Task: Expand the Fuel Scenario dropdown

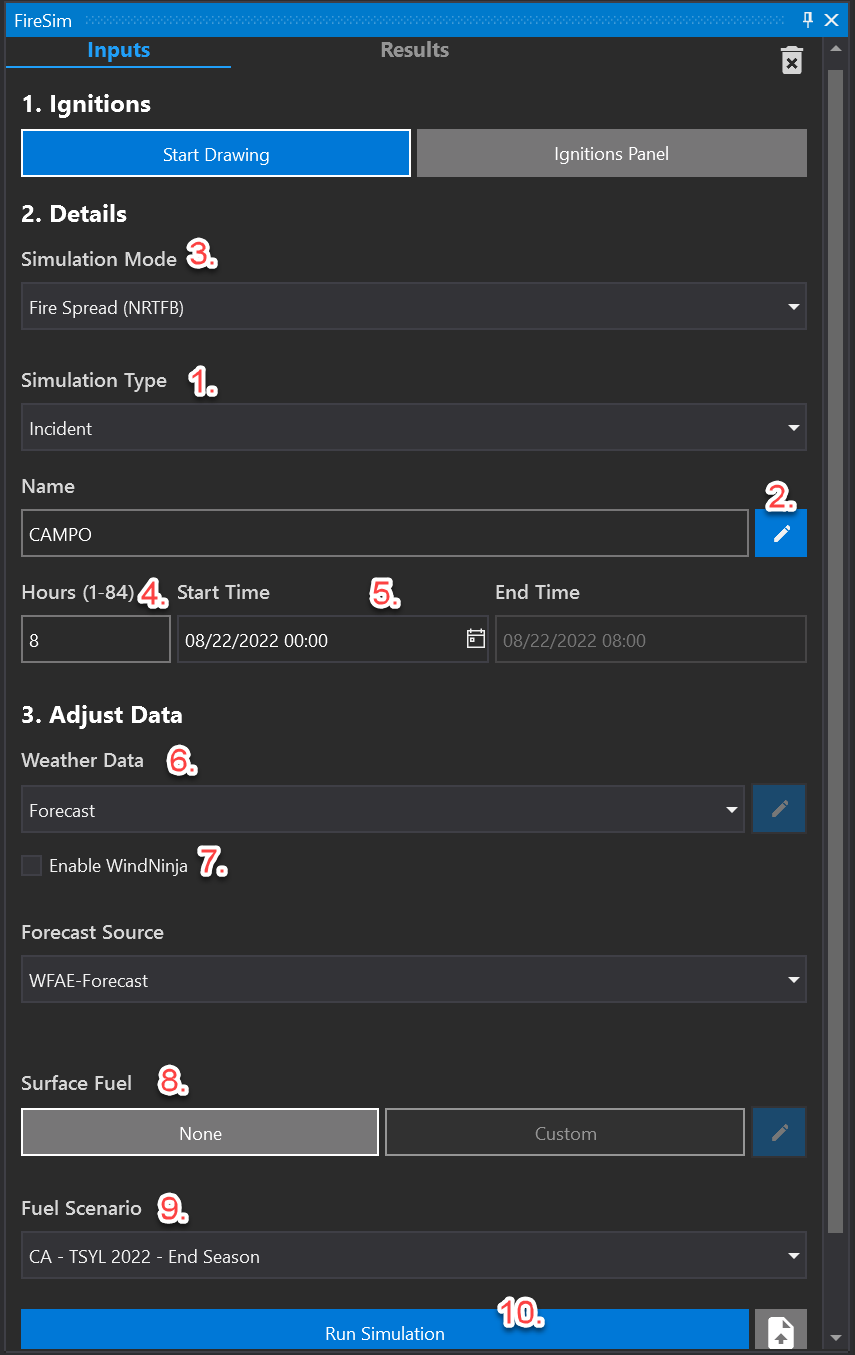Action: [x=413, y=1256]
